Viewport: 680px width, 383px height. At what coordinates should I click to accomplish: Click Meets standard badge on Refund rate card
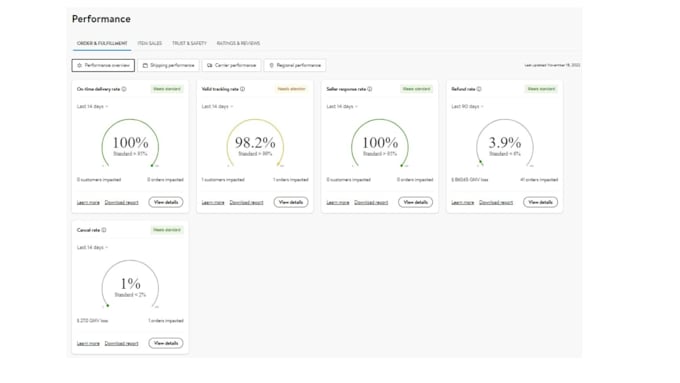coord(541,89)
